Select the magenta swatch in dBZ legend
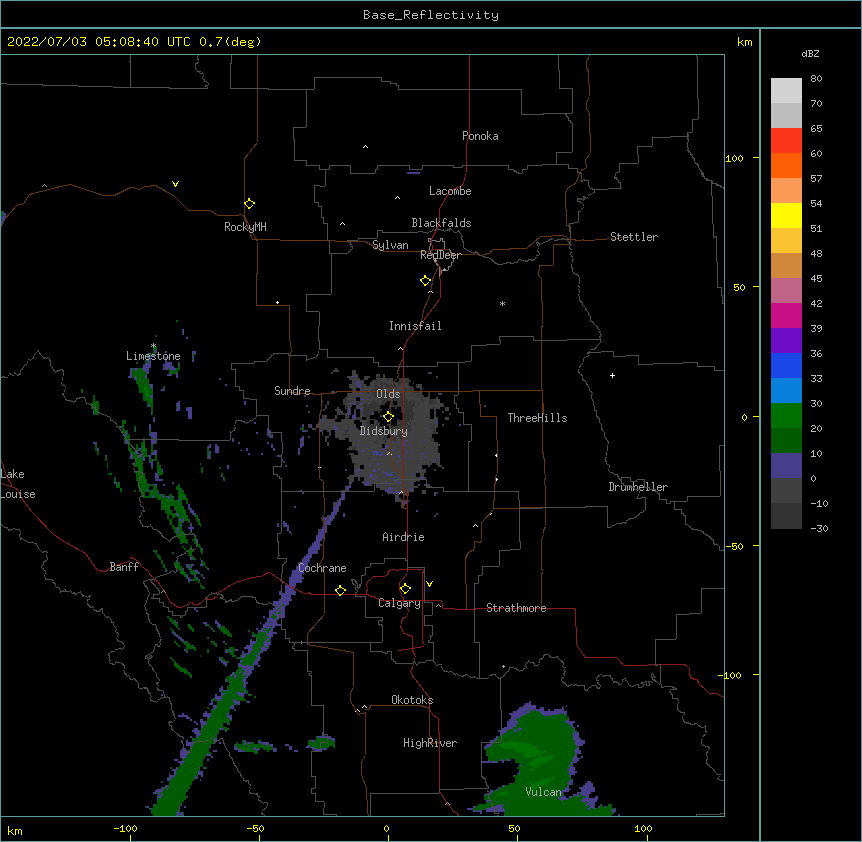The width and height of the screenshot is (862, 842). point(786,315)
